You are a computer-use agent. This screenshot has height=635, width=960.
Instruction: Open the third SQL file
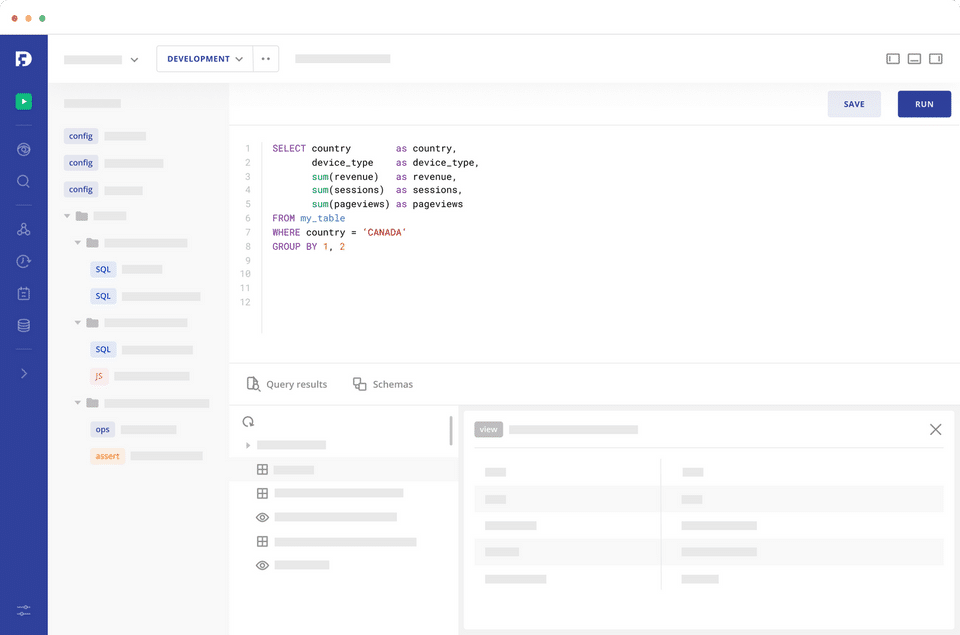(141, 350)
